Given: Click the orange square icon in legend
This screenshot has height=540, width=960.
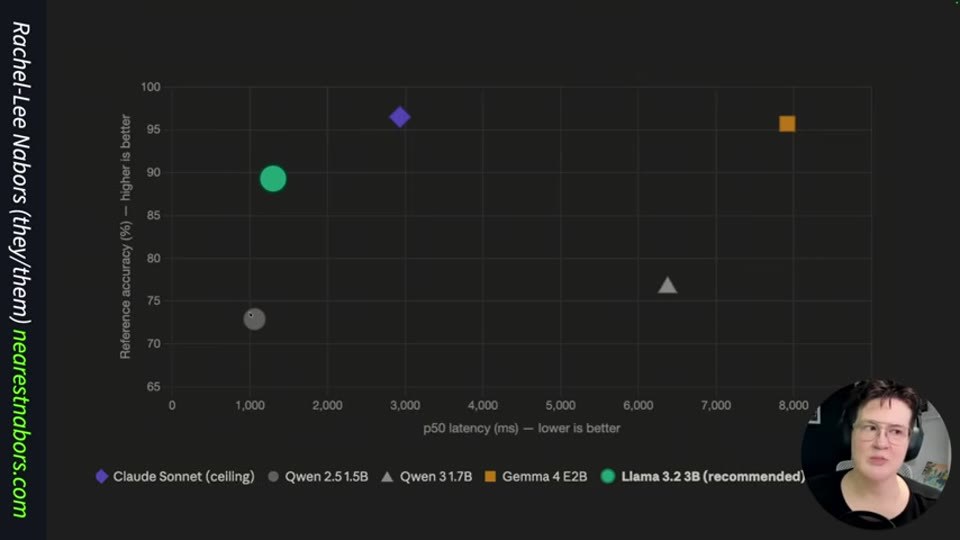Looking at the screenshot, I should coord(490,476).
